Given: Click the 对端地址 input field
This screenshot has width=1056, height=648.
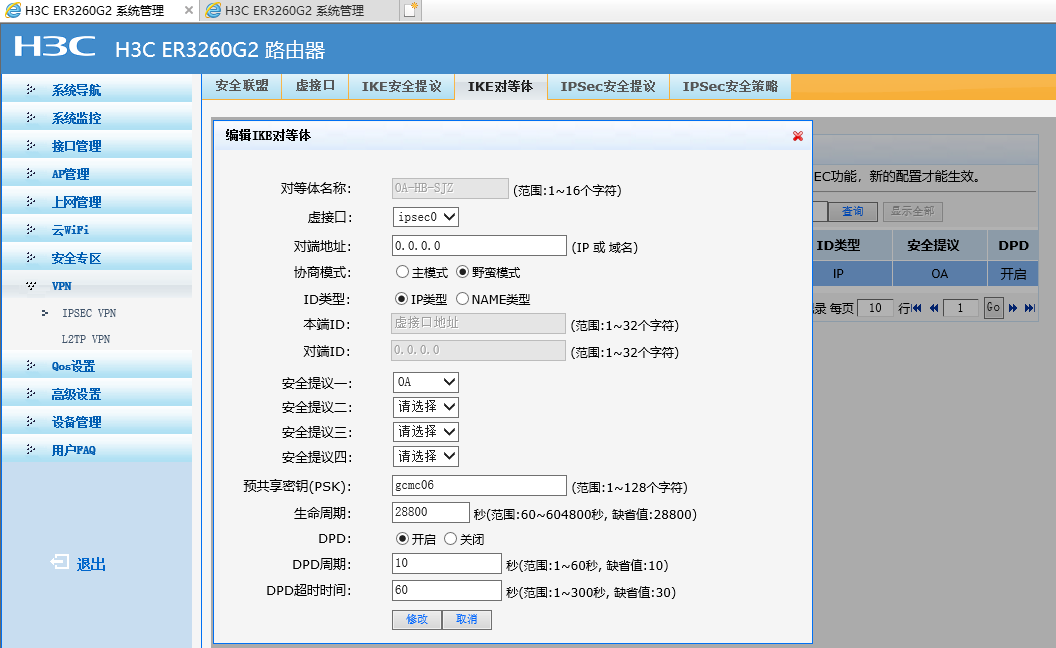Looking at the screenshot, I should click(x=480, y=246).
